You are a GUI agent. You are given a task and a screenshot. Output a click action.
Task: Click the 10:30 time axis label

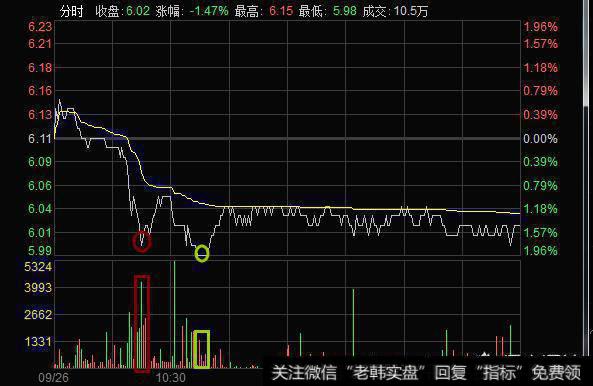tap(171, 378)
